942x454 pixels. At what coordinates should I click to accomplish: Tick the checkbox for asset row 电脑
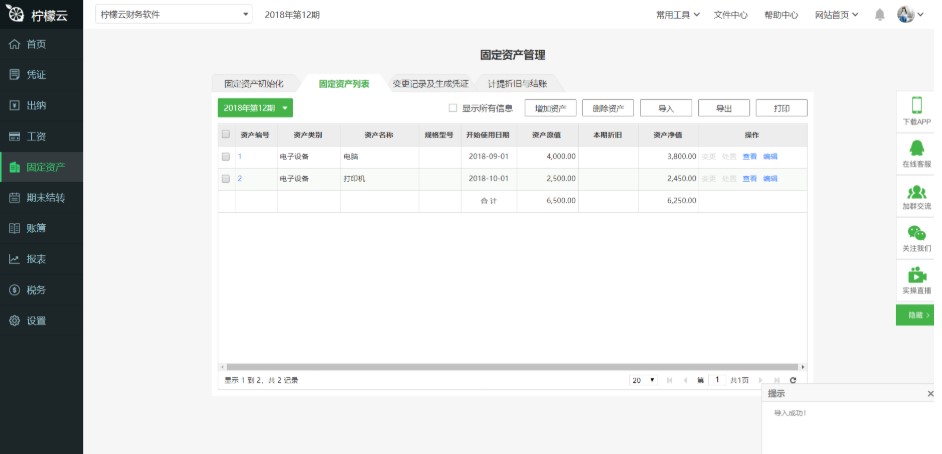click(226, 157)
